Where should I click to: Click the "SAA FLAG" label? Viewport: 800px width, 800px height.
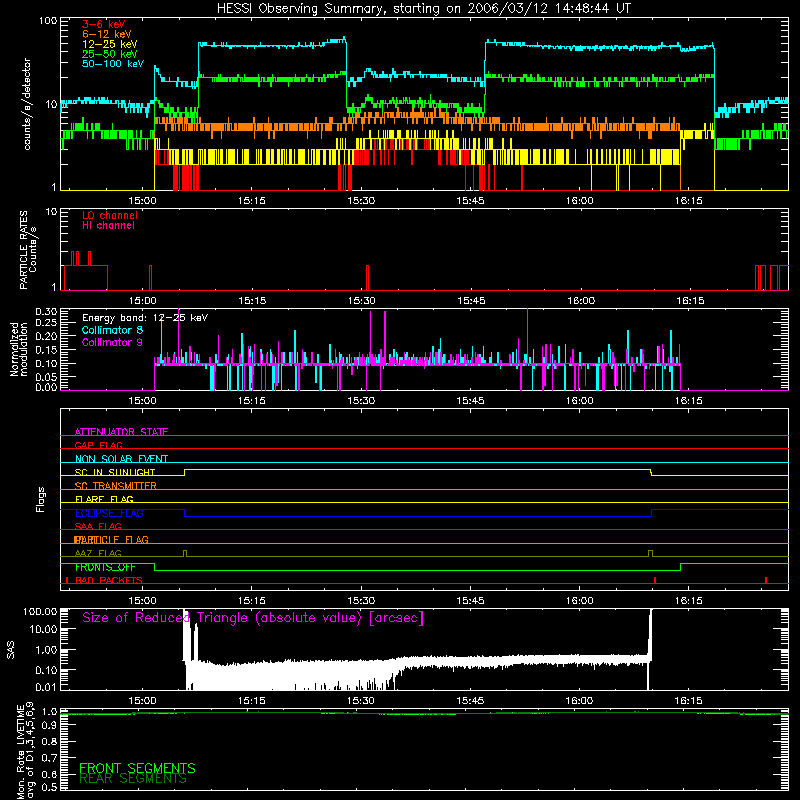point(98,526)
